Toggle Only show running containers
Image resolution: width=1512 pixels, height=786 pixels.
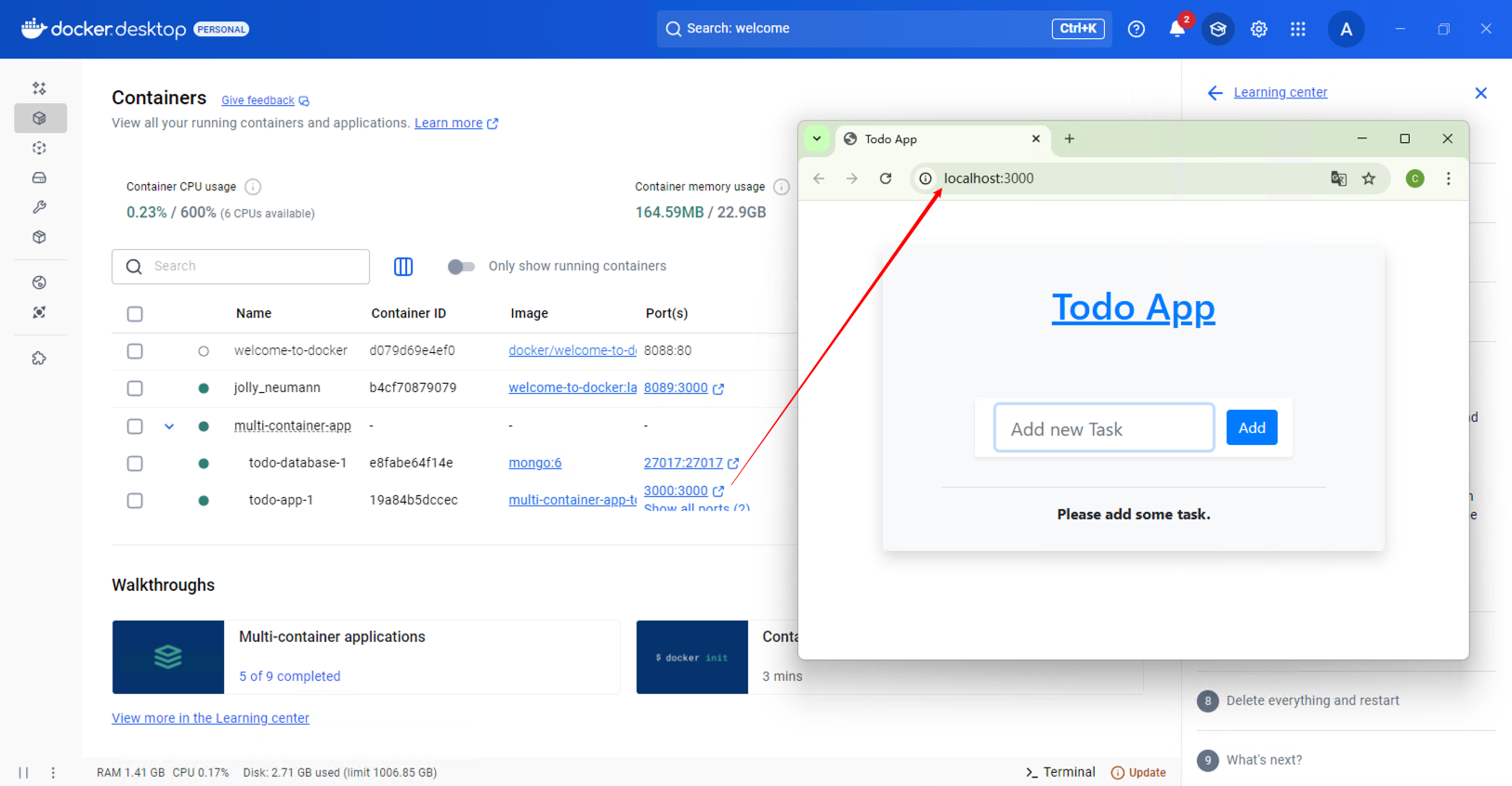461,267
